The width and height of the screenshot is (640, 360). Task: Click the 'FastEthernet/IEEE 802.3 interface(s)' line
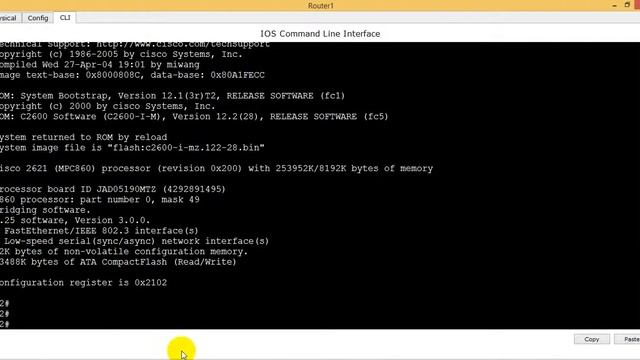coord(99,231)
